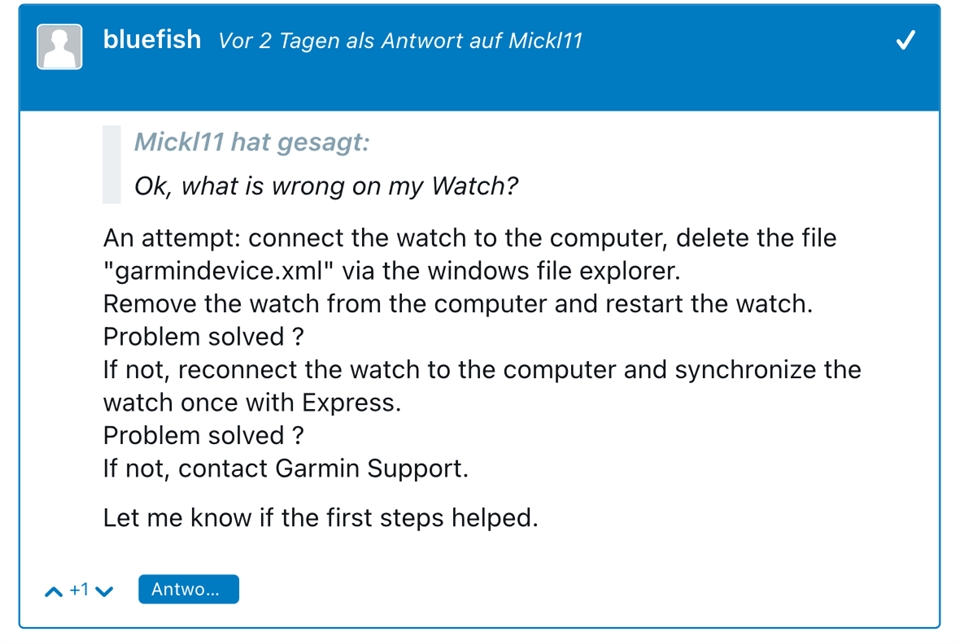The height and width of the screenshot is (644, 959).
Task: Click 'Let me know if the first steps helped.'
Action: 320,518
